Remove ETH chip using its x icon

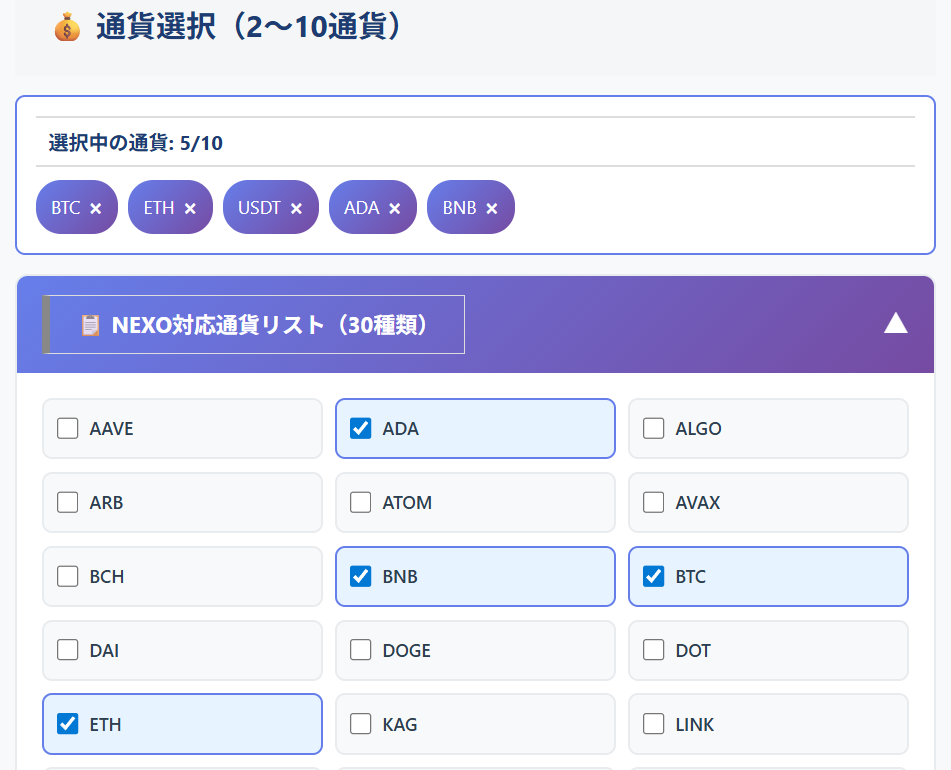click(190, 208)
